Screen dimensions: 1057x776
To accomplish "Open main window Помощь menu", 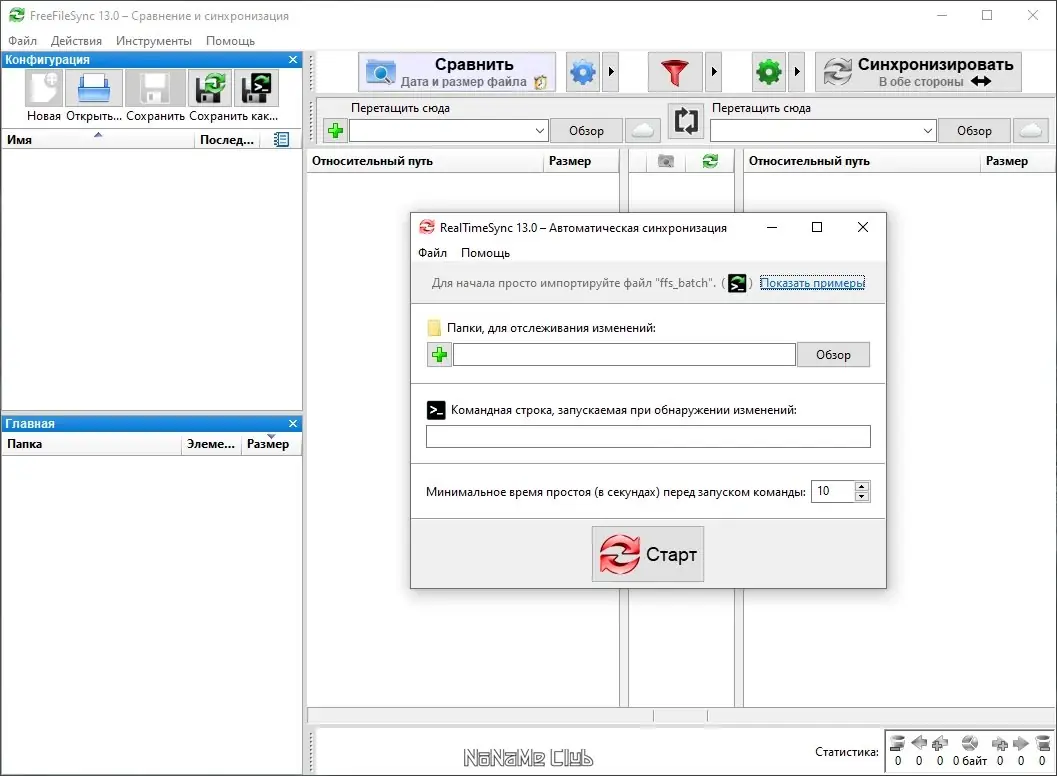I will (x=231, y=40).
